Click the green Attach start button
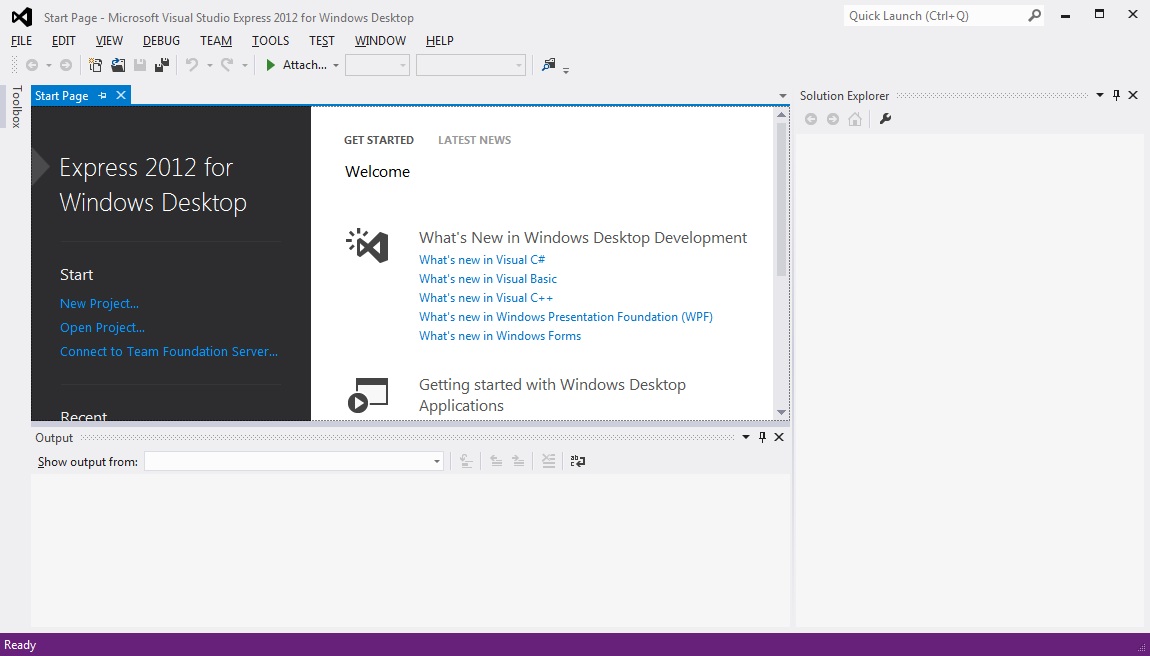Image resolution: width=1150 pixels, height=656 pixels. point(296,65)
